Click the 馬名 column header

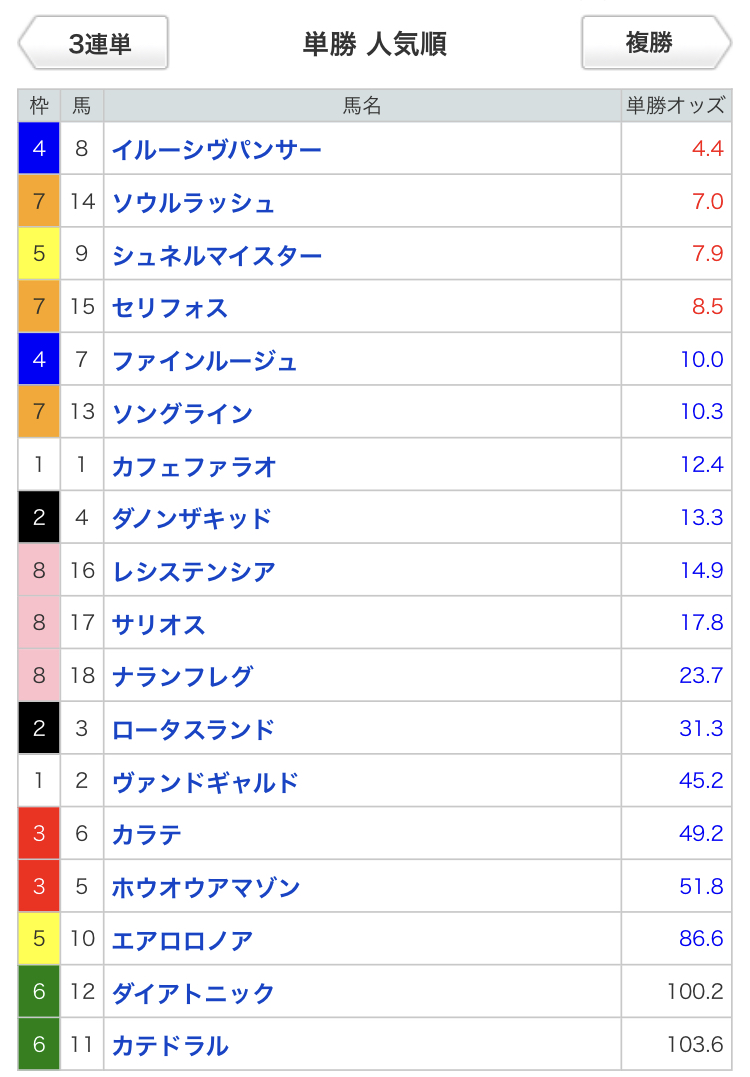[x=362, y=105]
